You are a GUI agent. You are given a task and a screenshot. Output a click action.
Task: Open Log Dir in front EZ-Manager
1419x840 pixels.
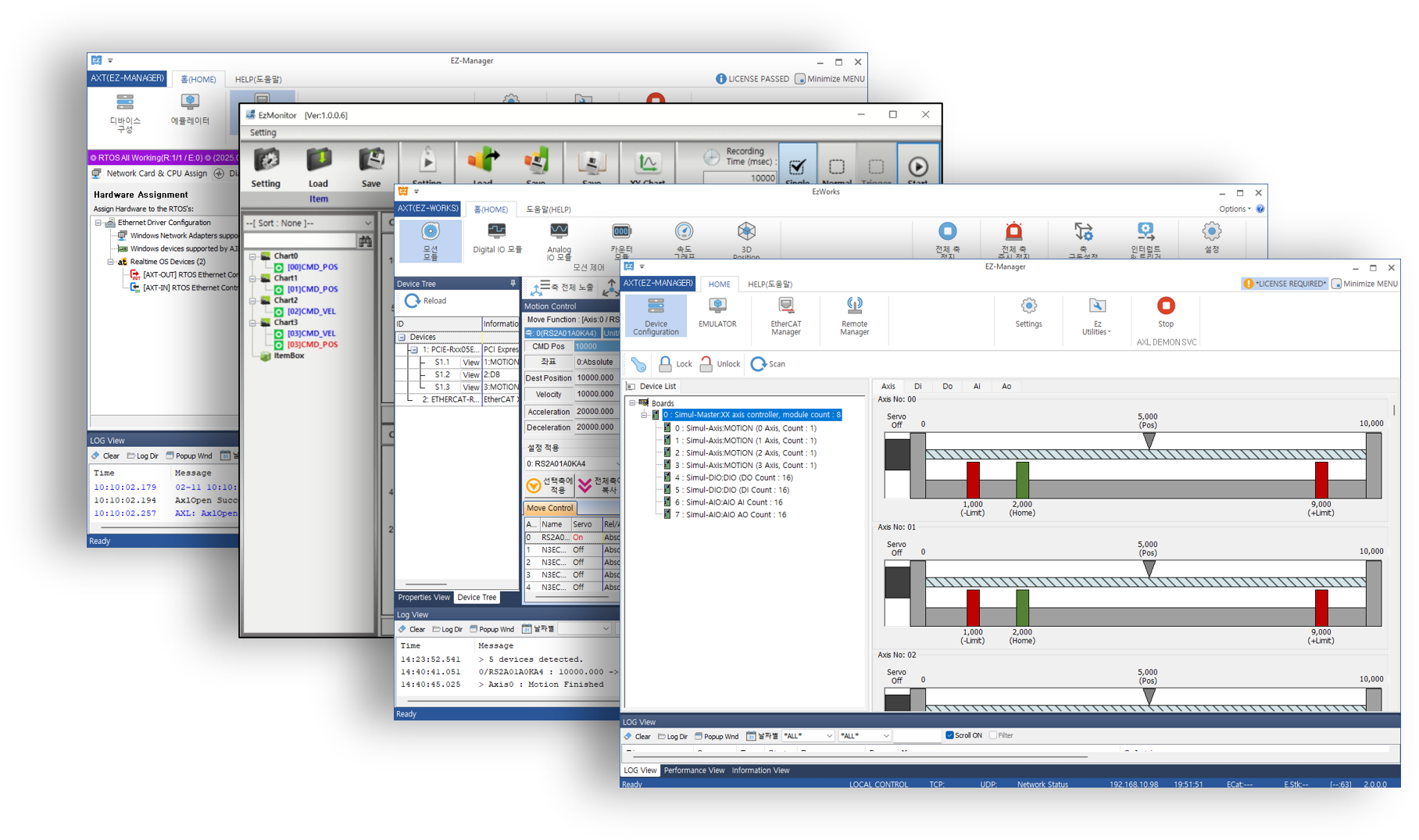673,736
